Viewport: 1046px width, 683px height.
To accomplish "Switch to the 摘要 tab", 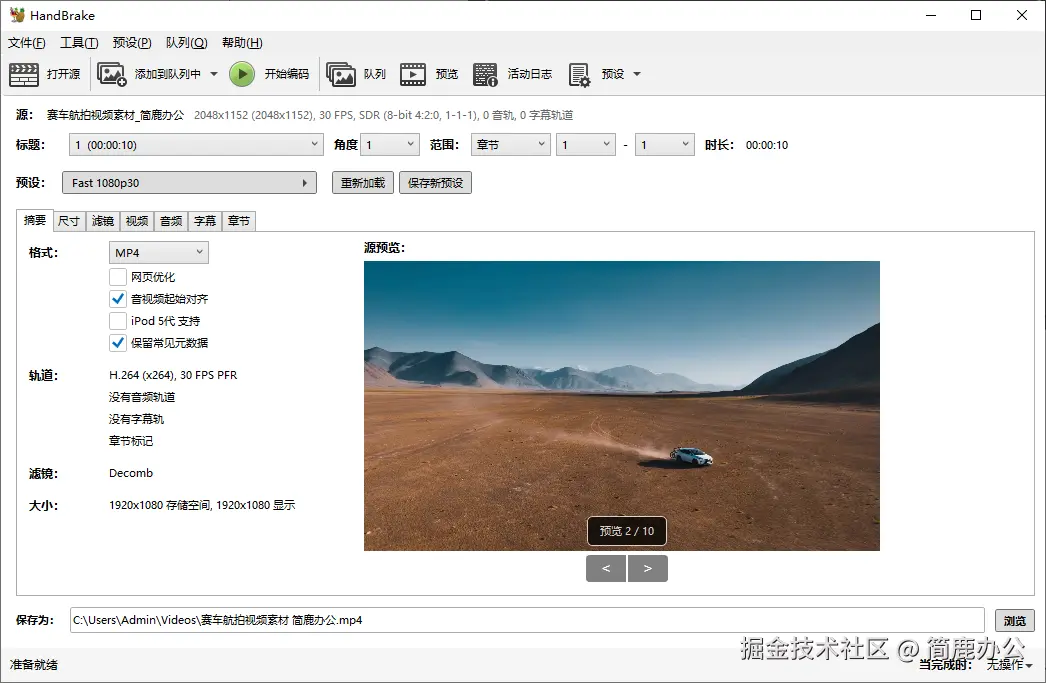I will coord(35,220).
